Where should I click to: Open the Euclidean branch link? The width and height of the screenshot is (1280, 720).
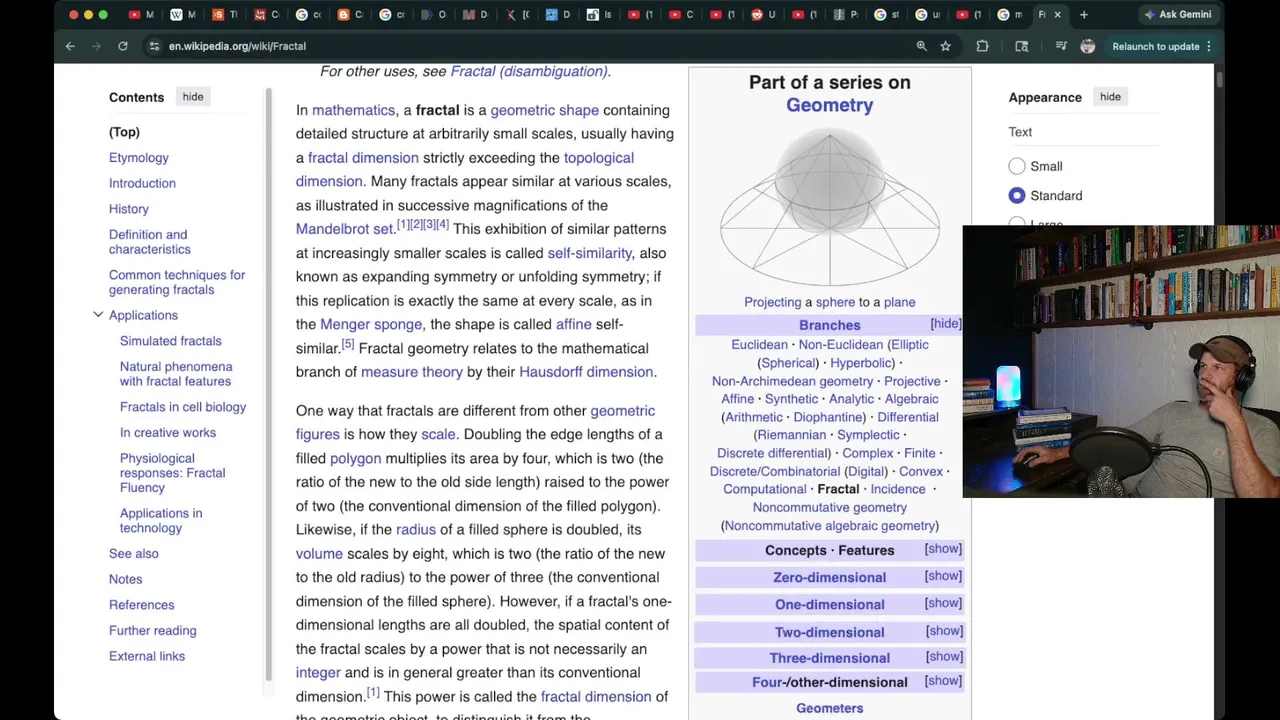759,345
